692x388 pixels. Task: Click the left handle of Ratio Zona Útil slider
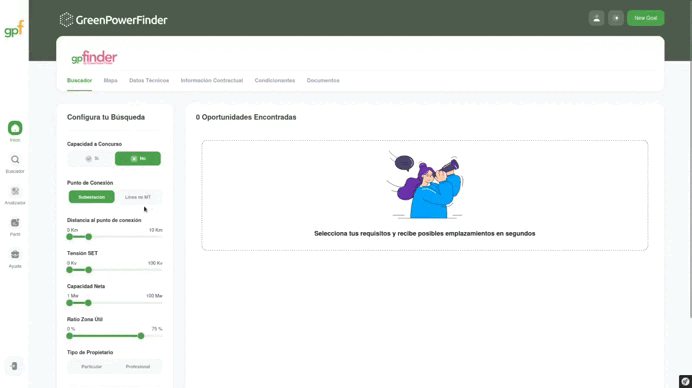click(x=70, y=336)
